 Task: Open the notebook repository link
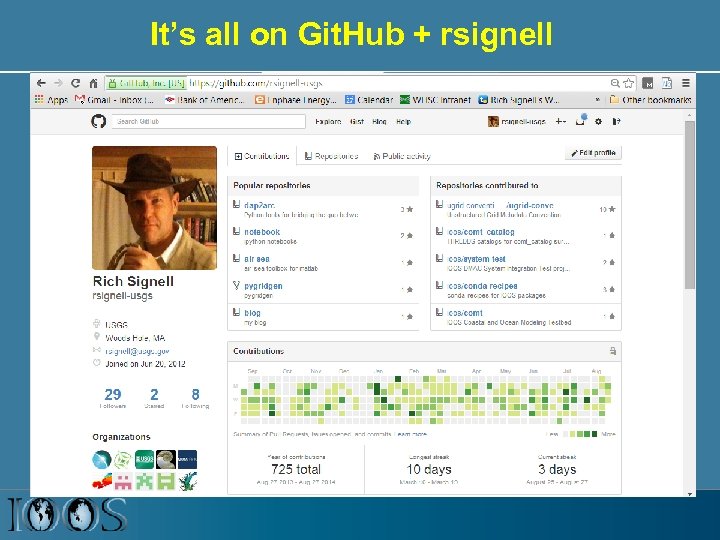click(262, 232)
